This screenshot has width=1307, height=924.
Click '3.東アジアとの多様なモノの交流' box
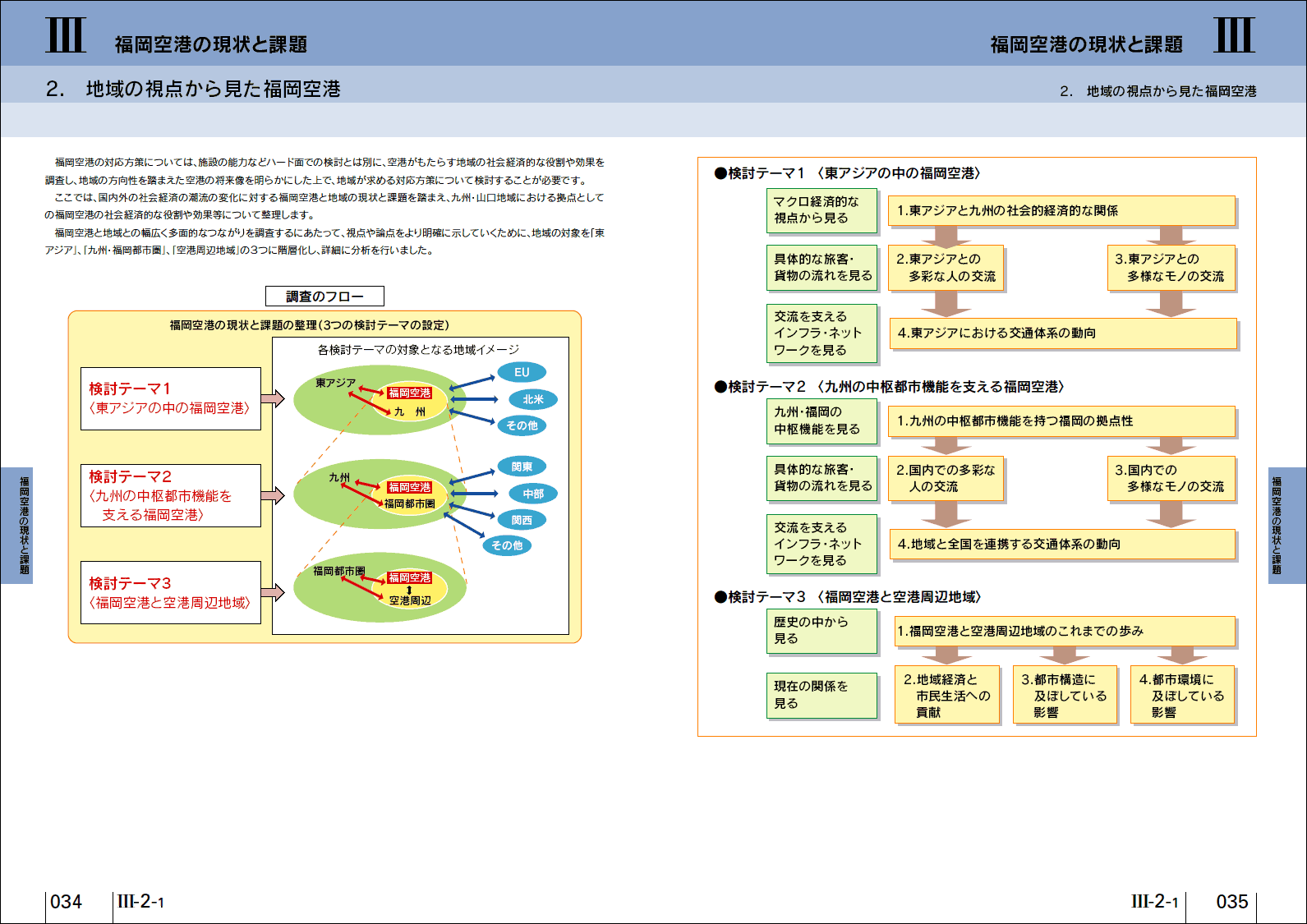1171,268
